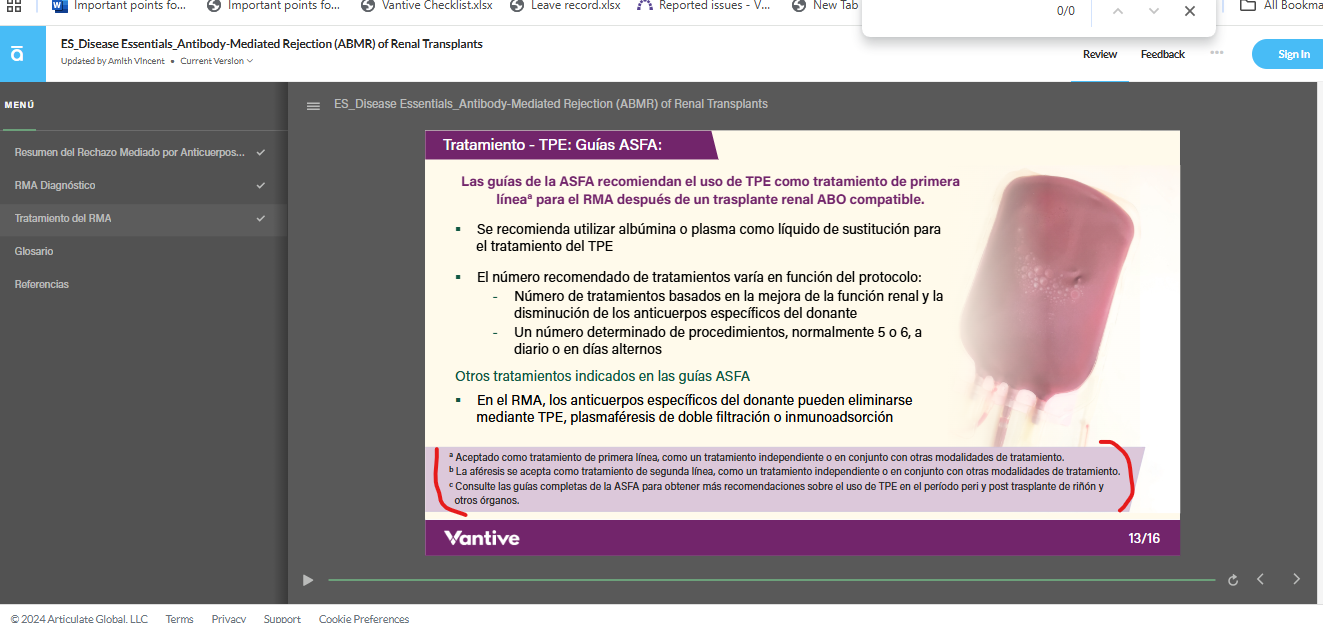Open the All Bookmarks folder
Image resolution: width=1323 pixels, height=623 pixels.
(1281, 5)
